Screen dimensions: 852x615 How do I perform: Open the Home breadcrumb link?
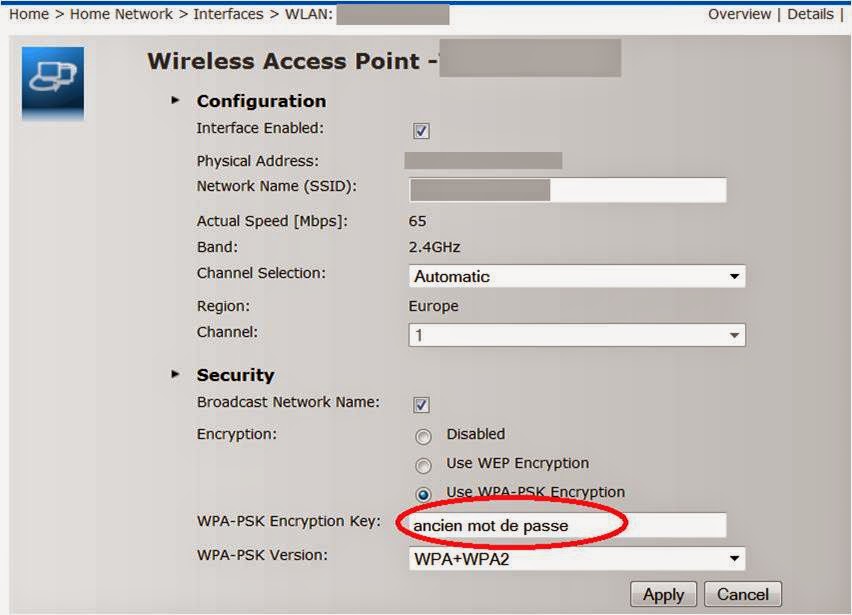click(28, 14)
